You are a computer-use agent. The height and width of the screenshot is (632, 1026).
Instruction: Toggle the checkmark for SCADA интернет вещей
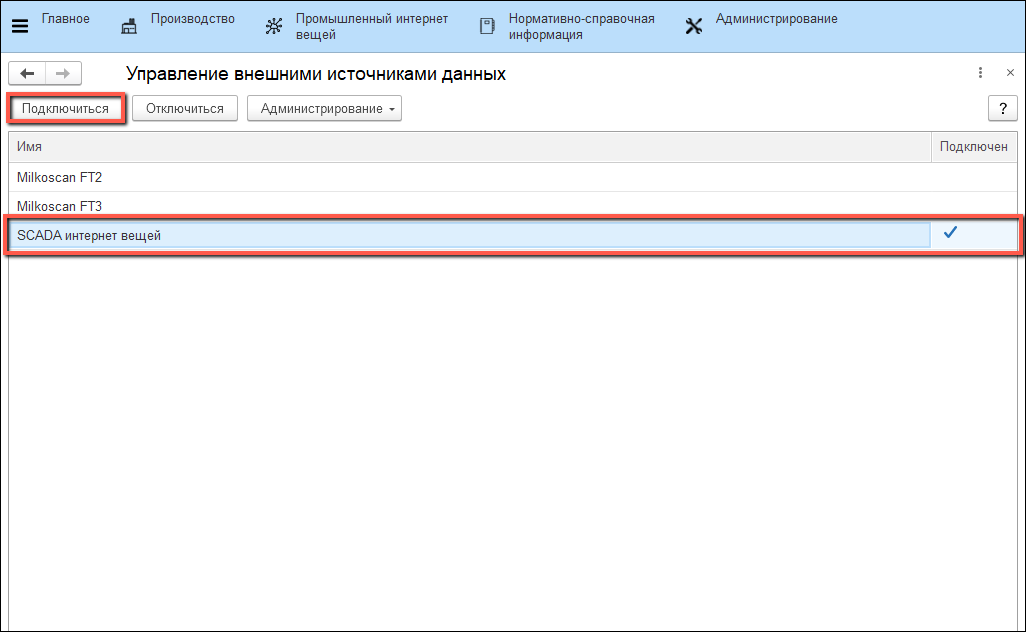[x=951, y=233]
